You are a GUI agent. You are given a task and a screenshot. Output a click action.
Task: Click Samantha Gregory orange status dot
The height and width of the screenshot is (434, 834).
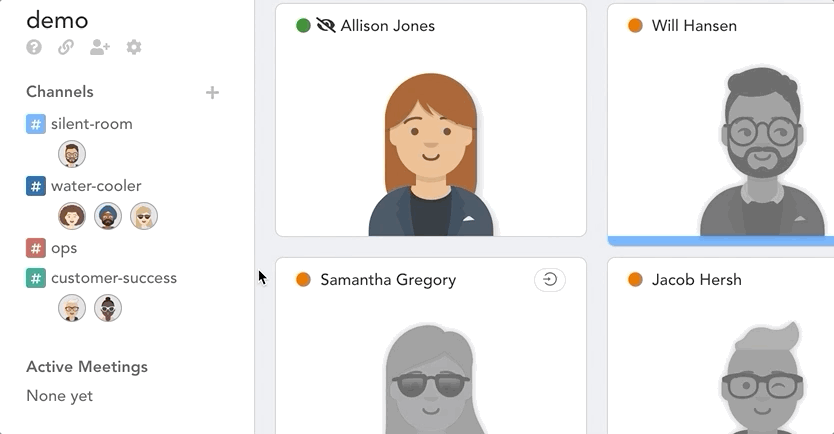click(x=303, y=279)
